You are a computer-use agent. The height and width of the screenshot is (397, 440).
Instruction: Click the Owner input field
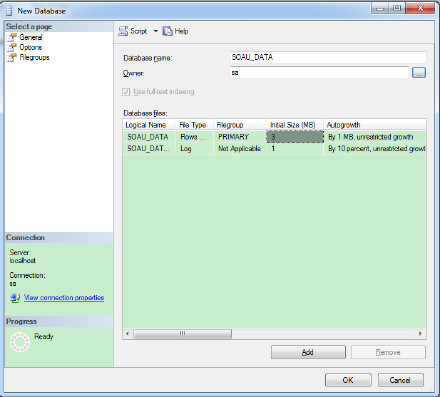[319, 72]
